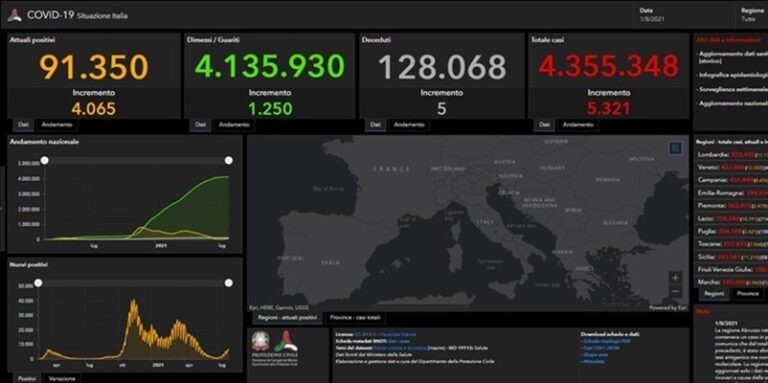768x383 pixels.
Task: Switch to Andamento tab under Attuali positivi
Action: pyautogui.click(x=57, y=125)
